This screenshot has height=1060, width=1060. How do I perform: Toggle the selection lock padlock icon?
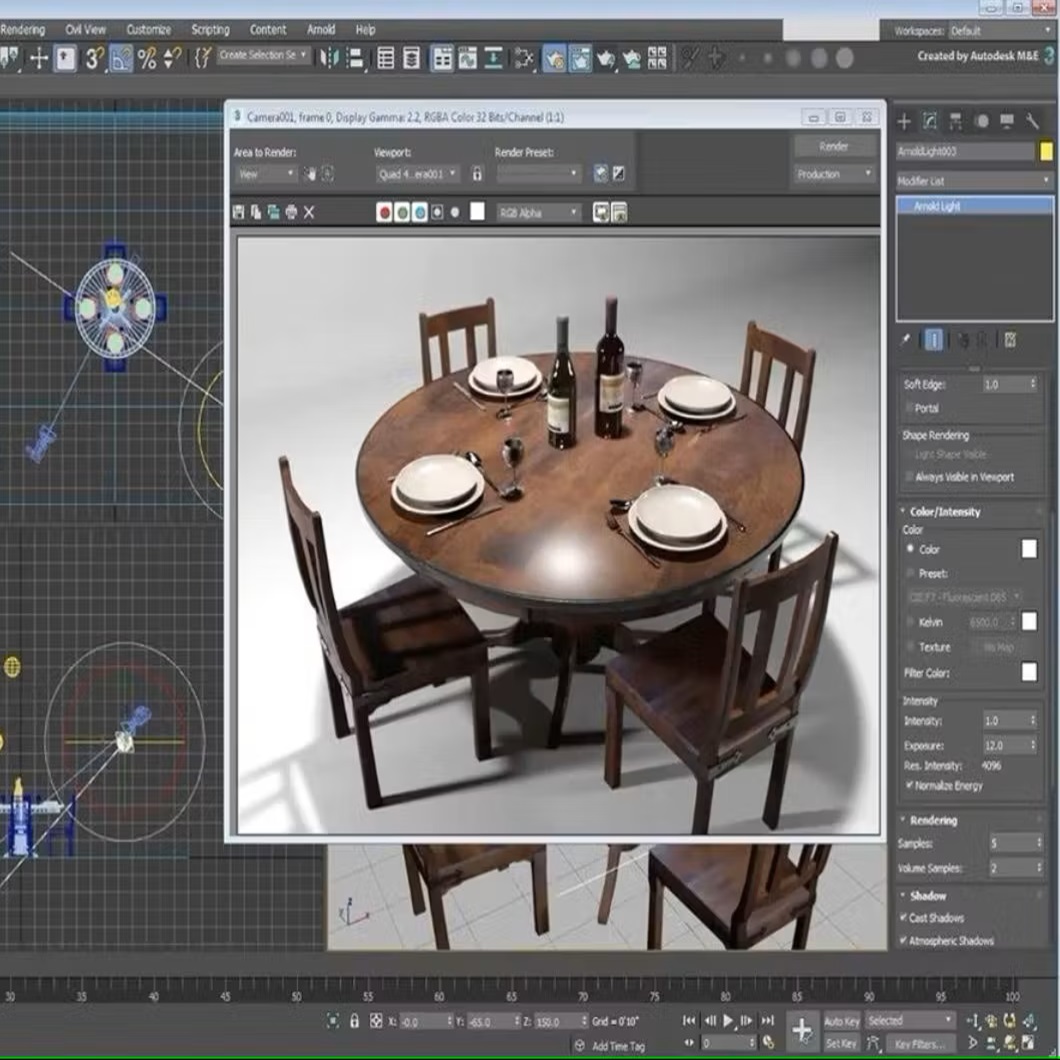(x=354, y=1021)
